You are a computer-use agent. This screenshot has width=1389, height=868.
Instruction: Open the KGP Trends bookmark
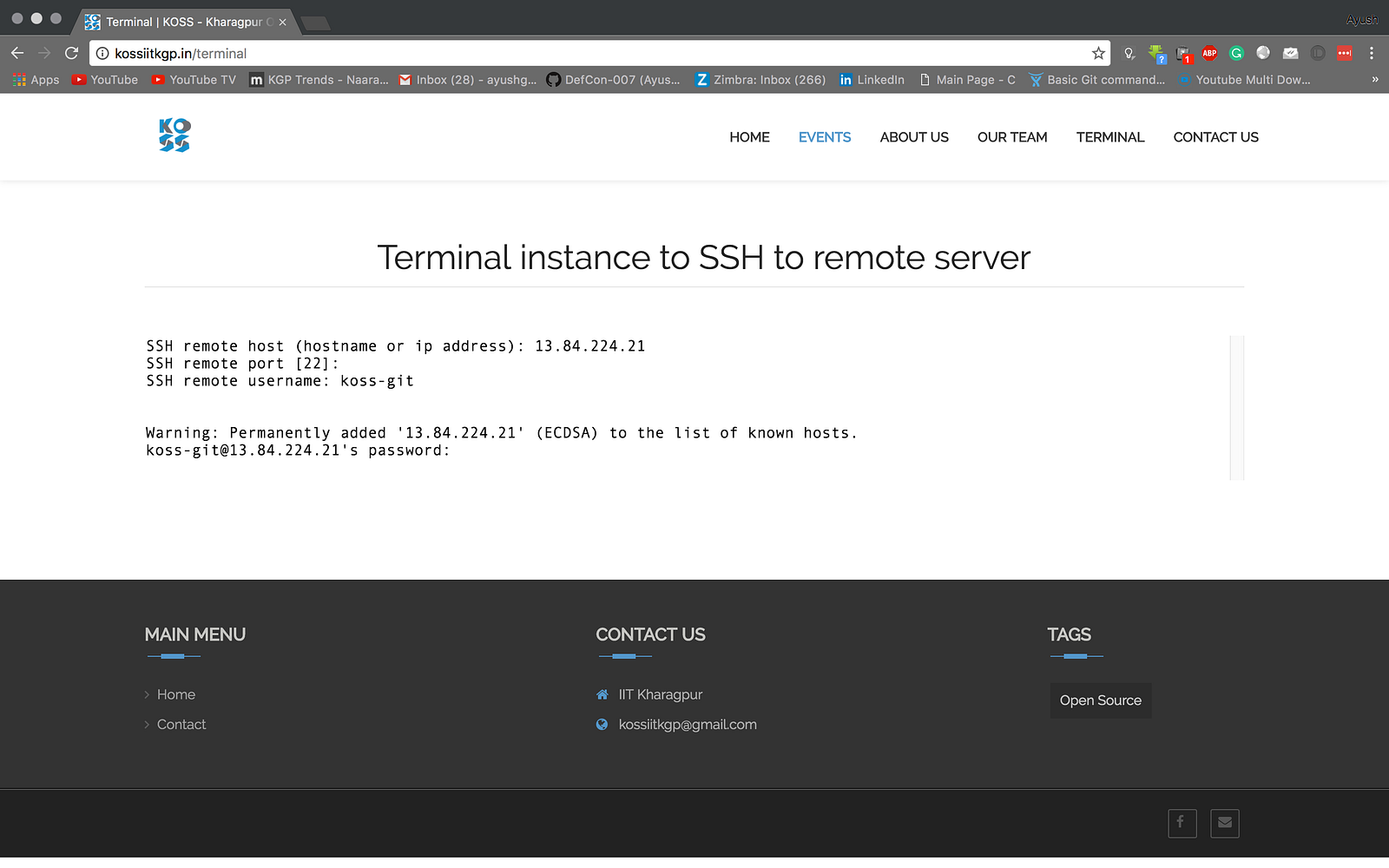pyautogui.click(x=319, y=80)
